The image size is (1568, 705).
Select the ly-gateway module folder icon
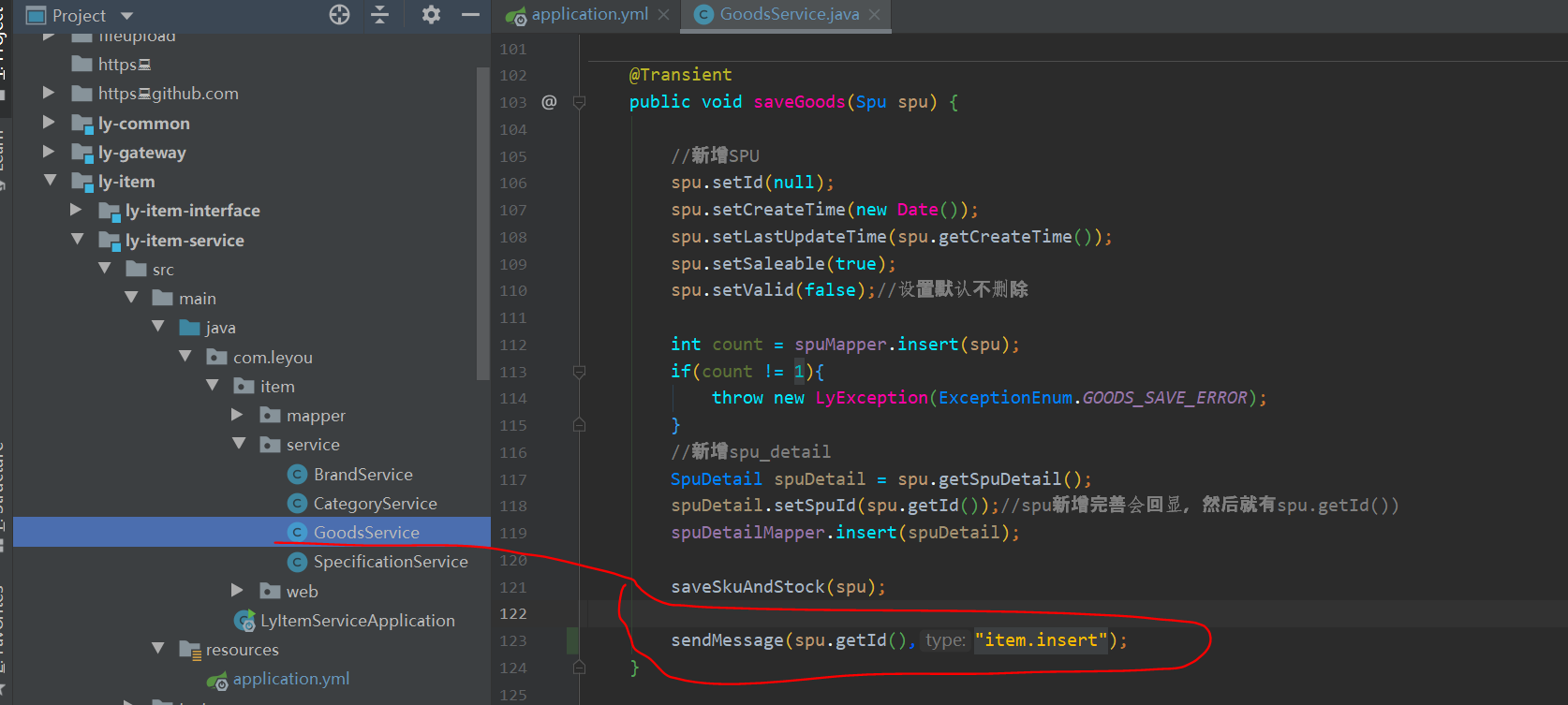tap(82, 153)
